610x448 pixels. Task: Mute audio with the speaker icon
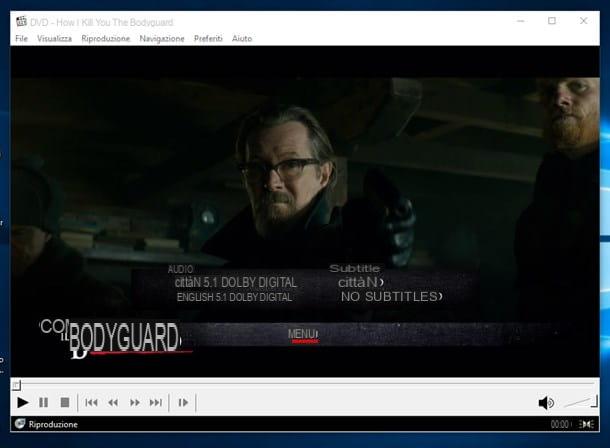[x=546, y=403]
